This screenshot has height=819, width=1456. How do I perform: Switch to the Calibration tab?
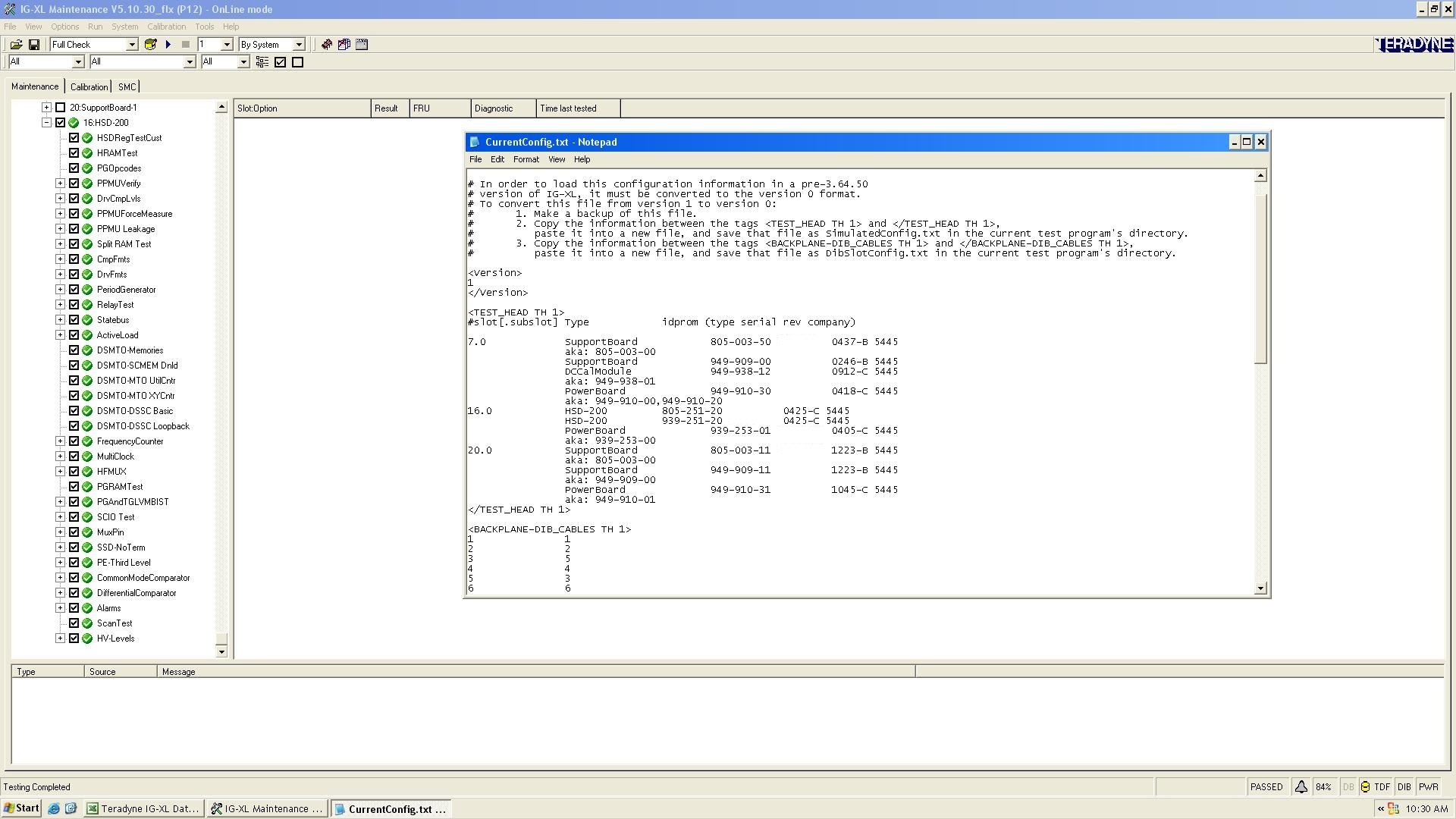pos(89,87)
